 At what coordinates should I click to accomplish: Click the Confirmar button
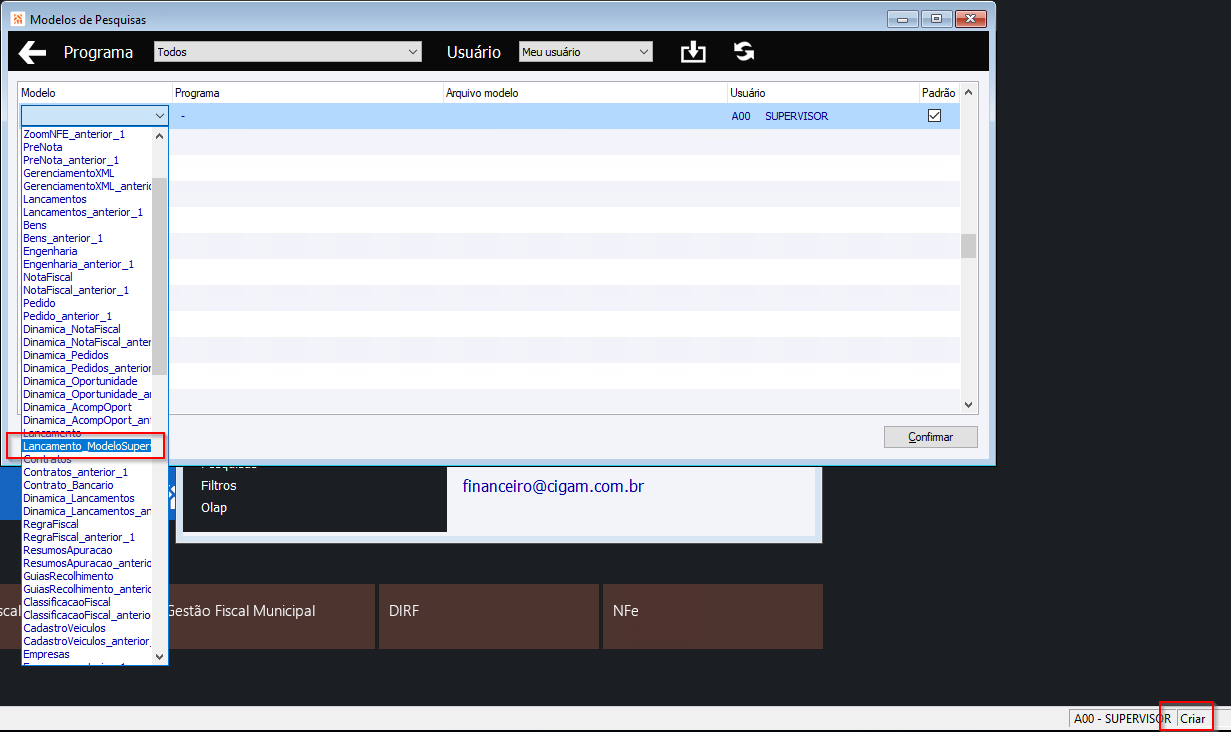pos(930,437)
